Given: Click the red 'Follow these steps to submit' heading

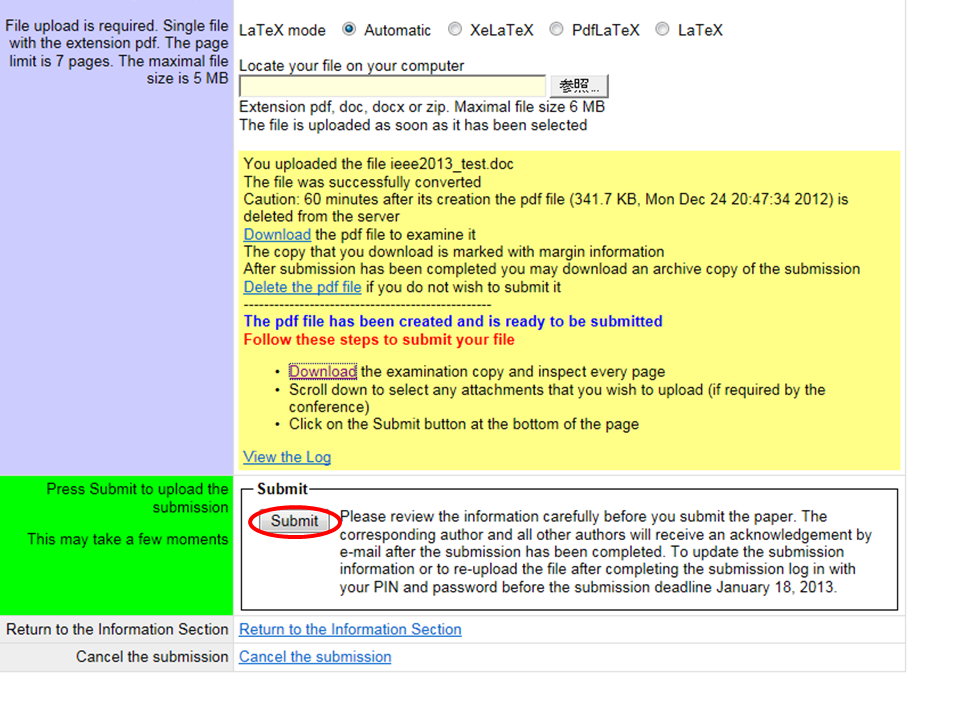Looking at the screenshot, I should (x=379, y=340).
